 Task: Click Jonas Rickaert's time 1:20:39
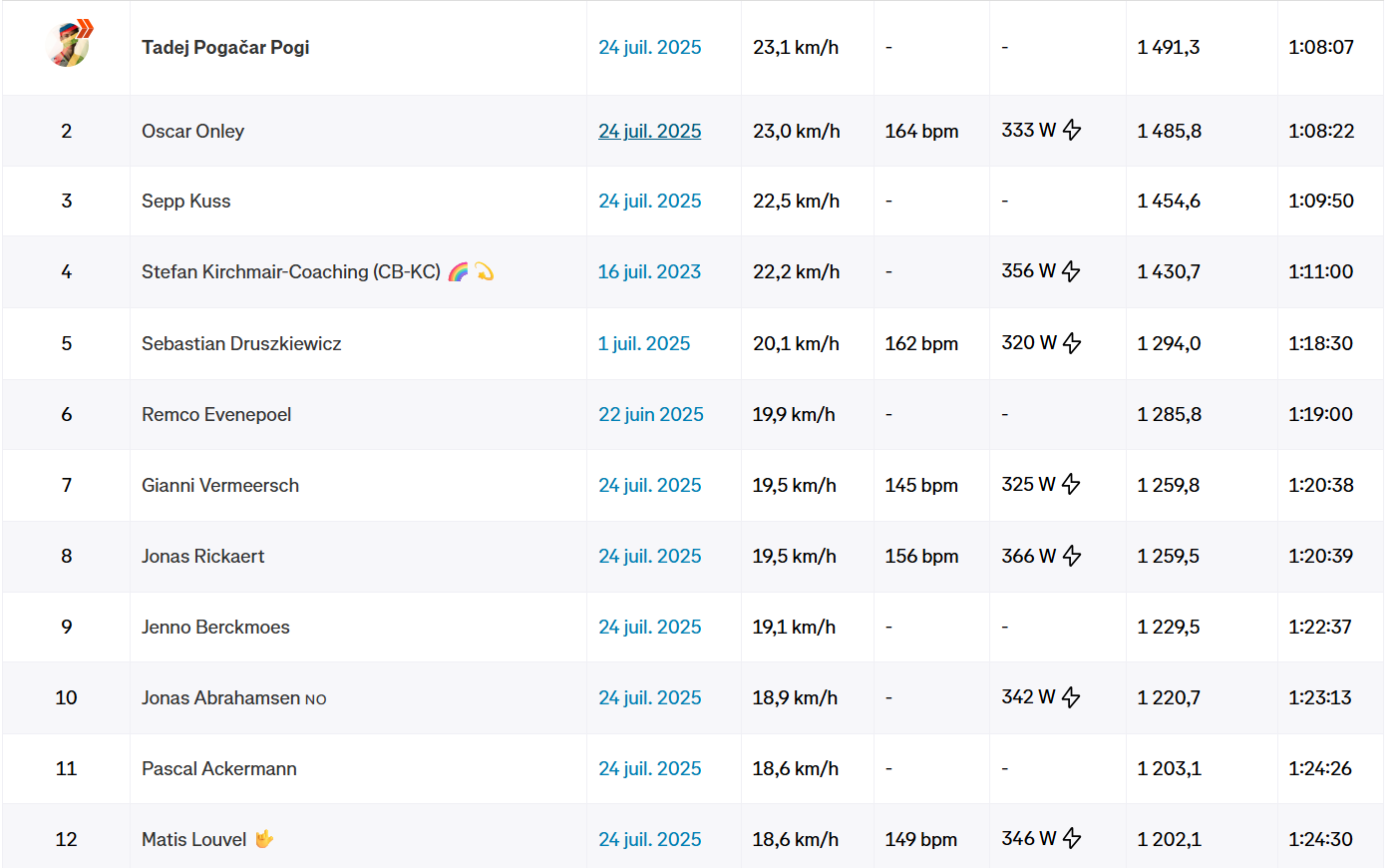click(x=1320, y=556)
